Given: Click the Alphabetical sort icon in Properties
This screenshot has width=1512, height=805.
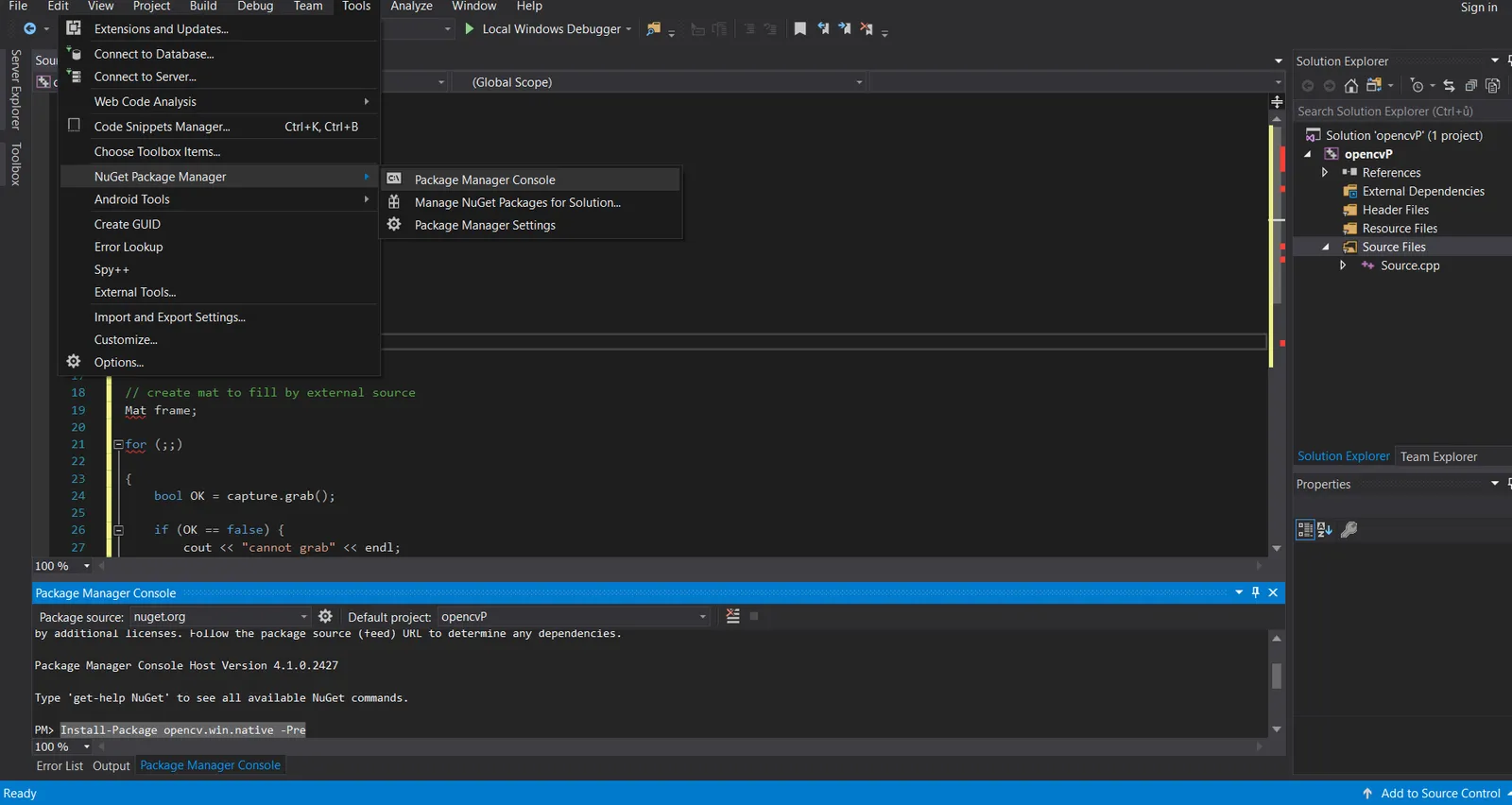Looking at the screenshot, I should [1325, 530].
